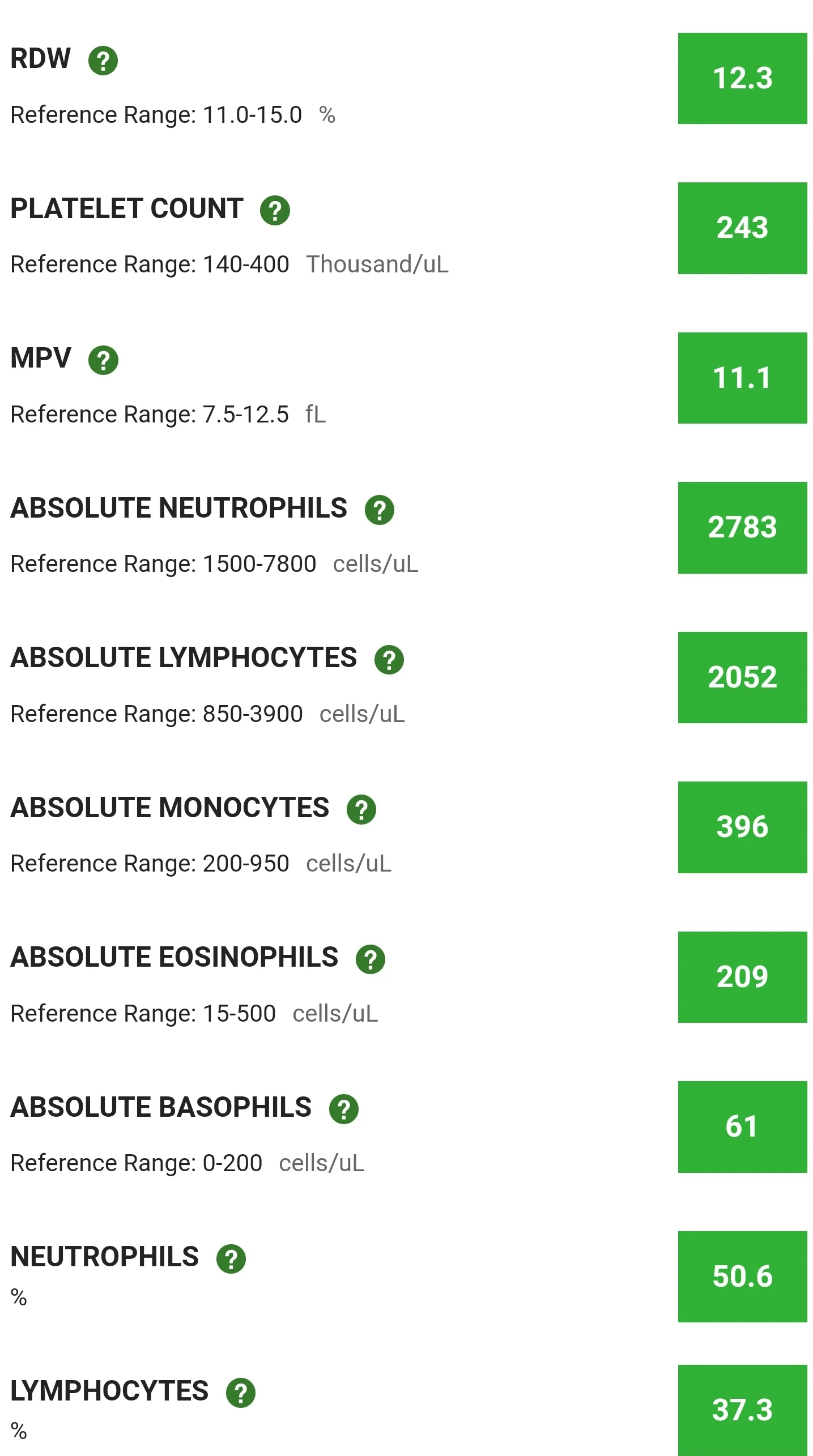
Task: Click the ABSOLUTE LYMPHOCYTES help icon
Action: (389, 660)
